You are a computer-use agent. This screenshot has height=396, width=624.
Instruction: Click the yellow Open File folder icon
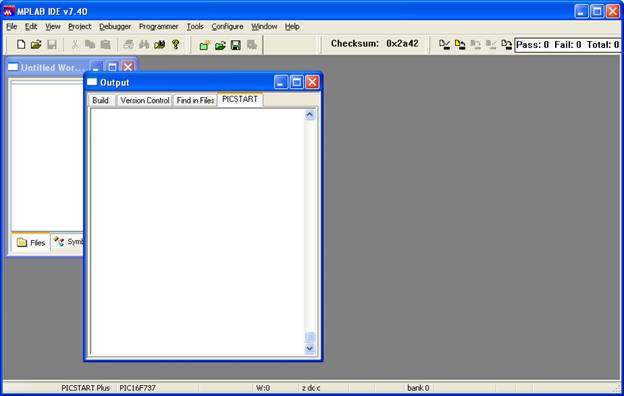(x=36, y=44)
